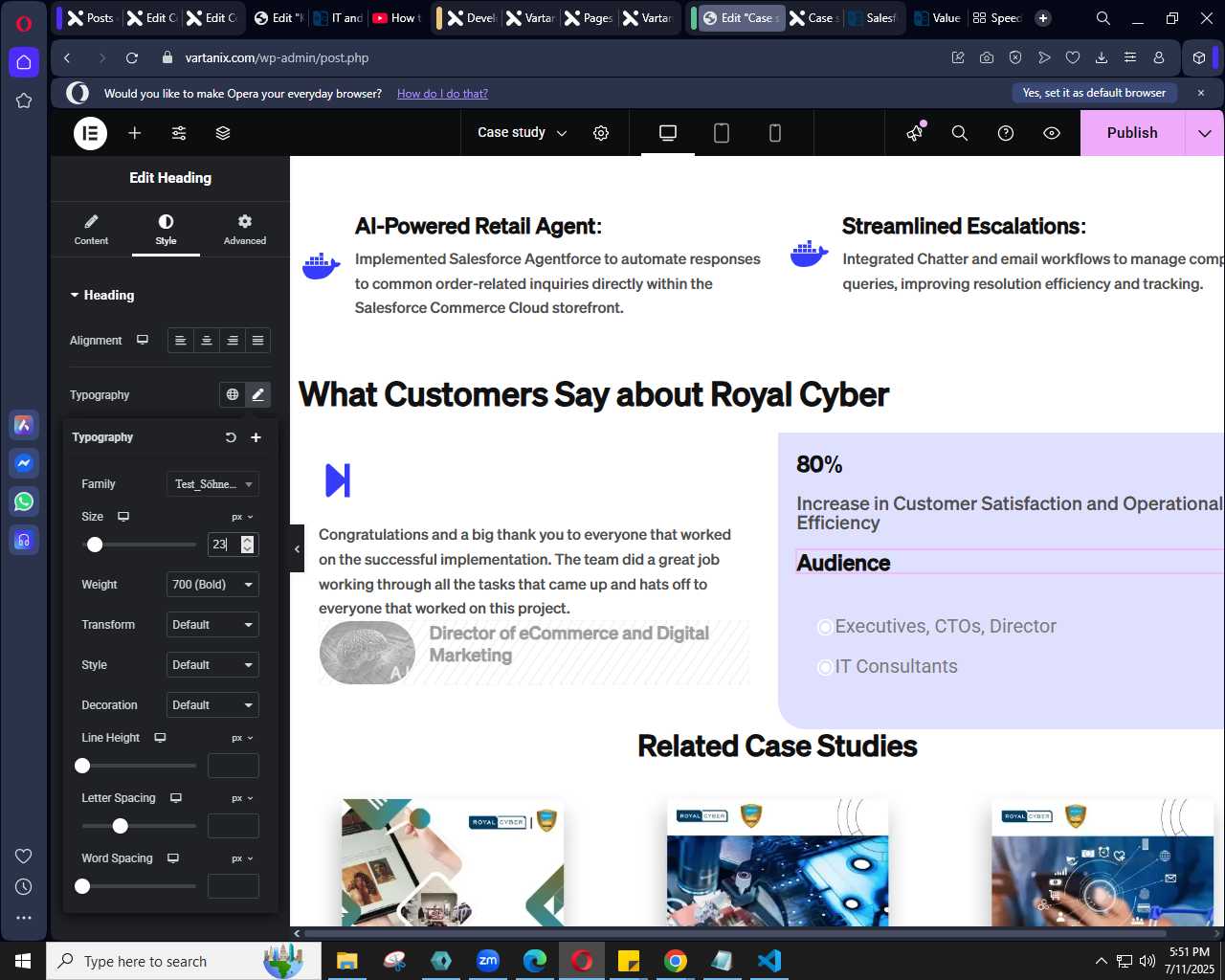This screenshot has height=980, width=1225.
Task: Click the Word Spacing input field
Action: click(233, 886)
